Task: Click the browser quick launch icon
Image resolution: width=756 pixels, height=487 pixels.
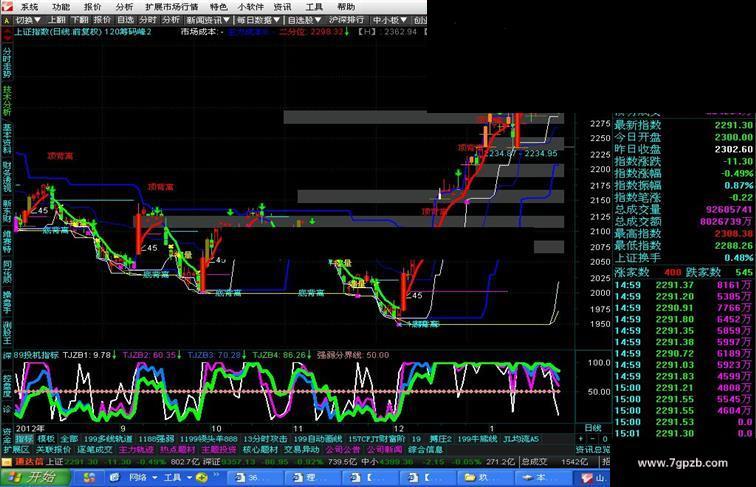Action: point(115,477)
